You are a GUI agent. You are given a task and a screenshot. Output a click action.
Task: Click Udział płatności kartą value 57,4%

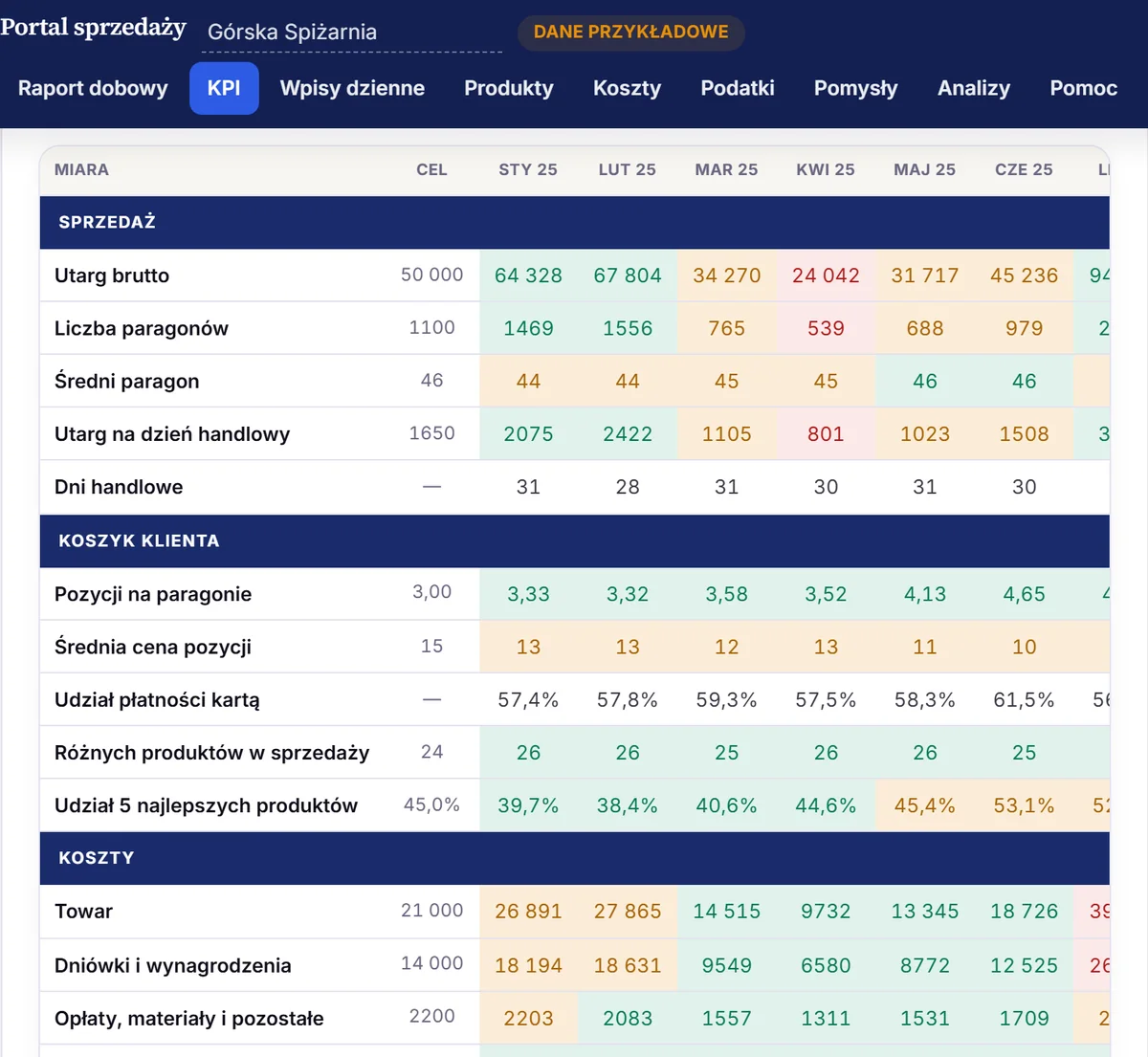tap(528, 700)
